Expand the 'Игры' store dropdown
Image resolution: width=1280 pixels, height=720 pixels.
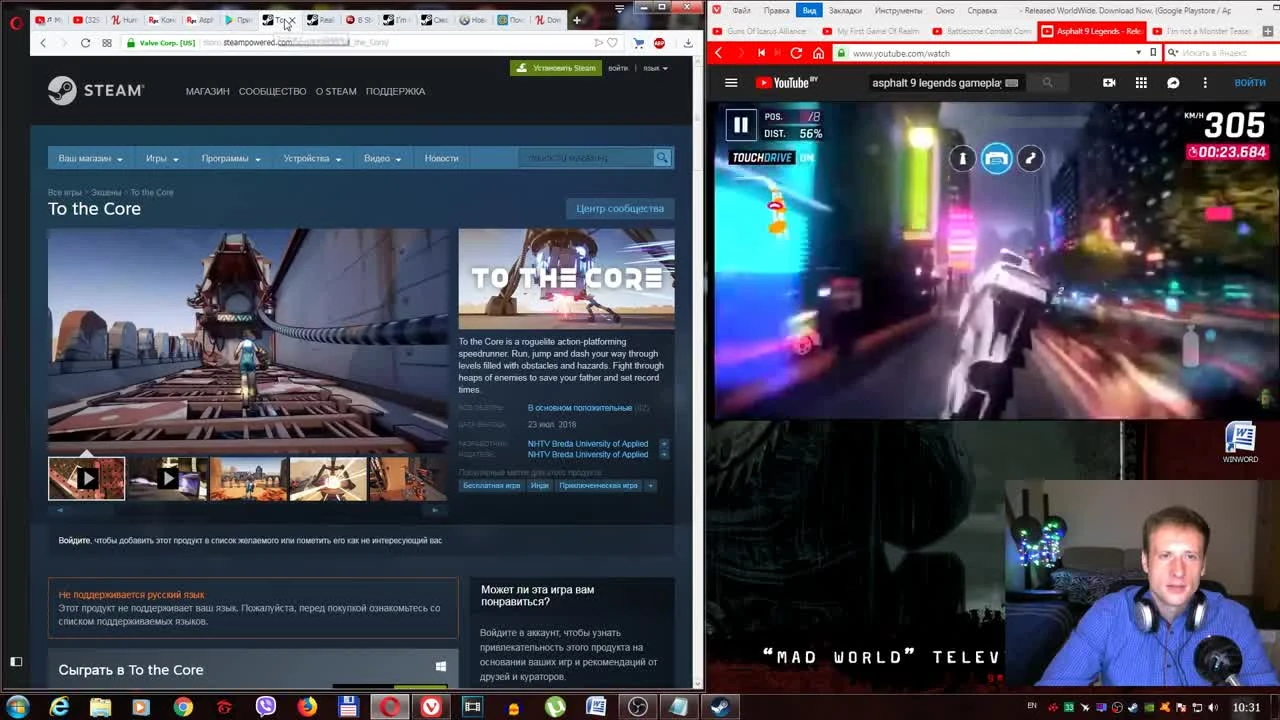pyautogui.click(x=162, y=158)
